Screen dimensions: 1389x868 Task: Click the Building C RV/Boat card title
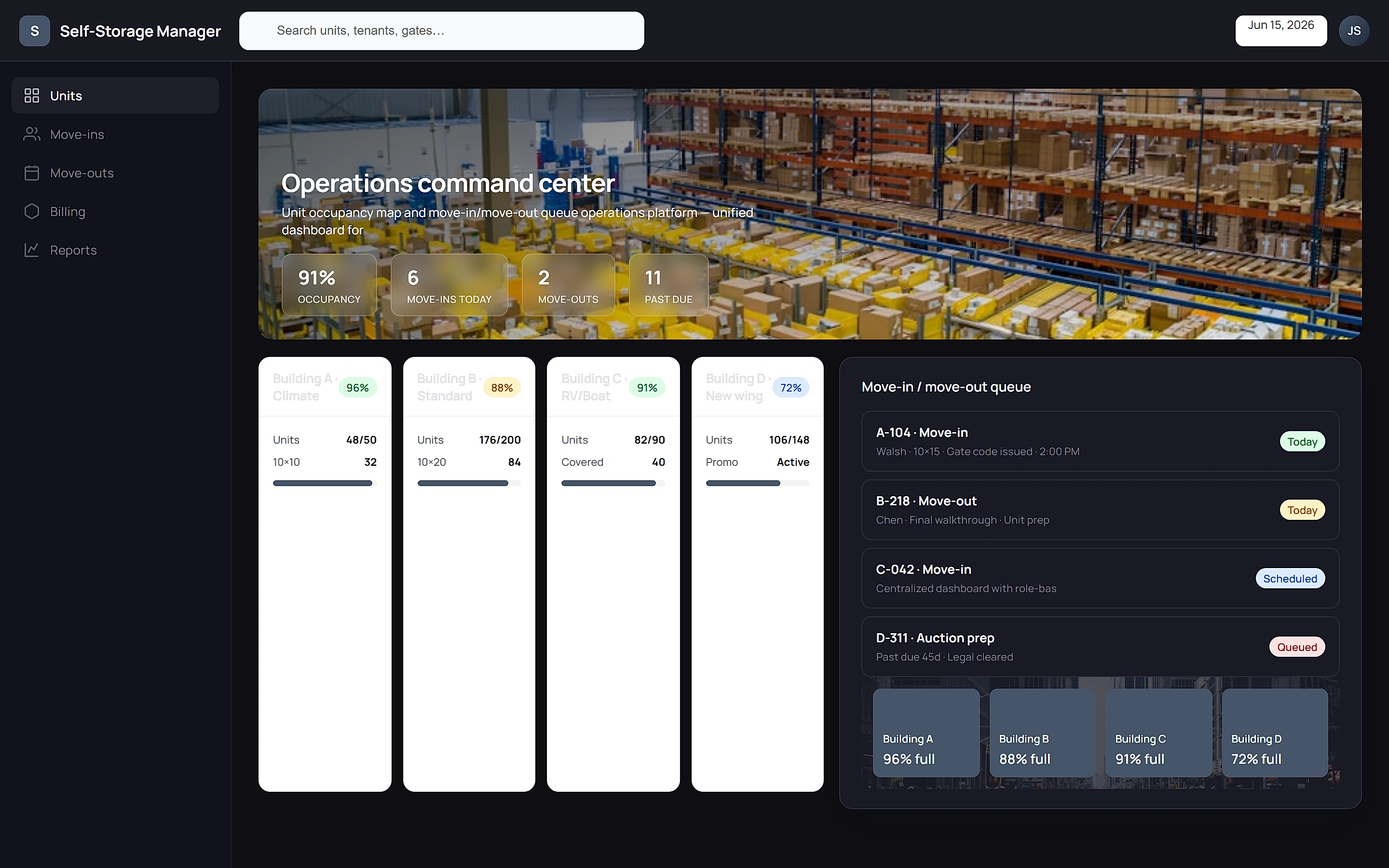tap(594, 388)
